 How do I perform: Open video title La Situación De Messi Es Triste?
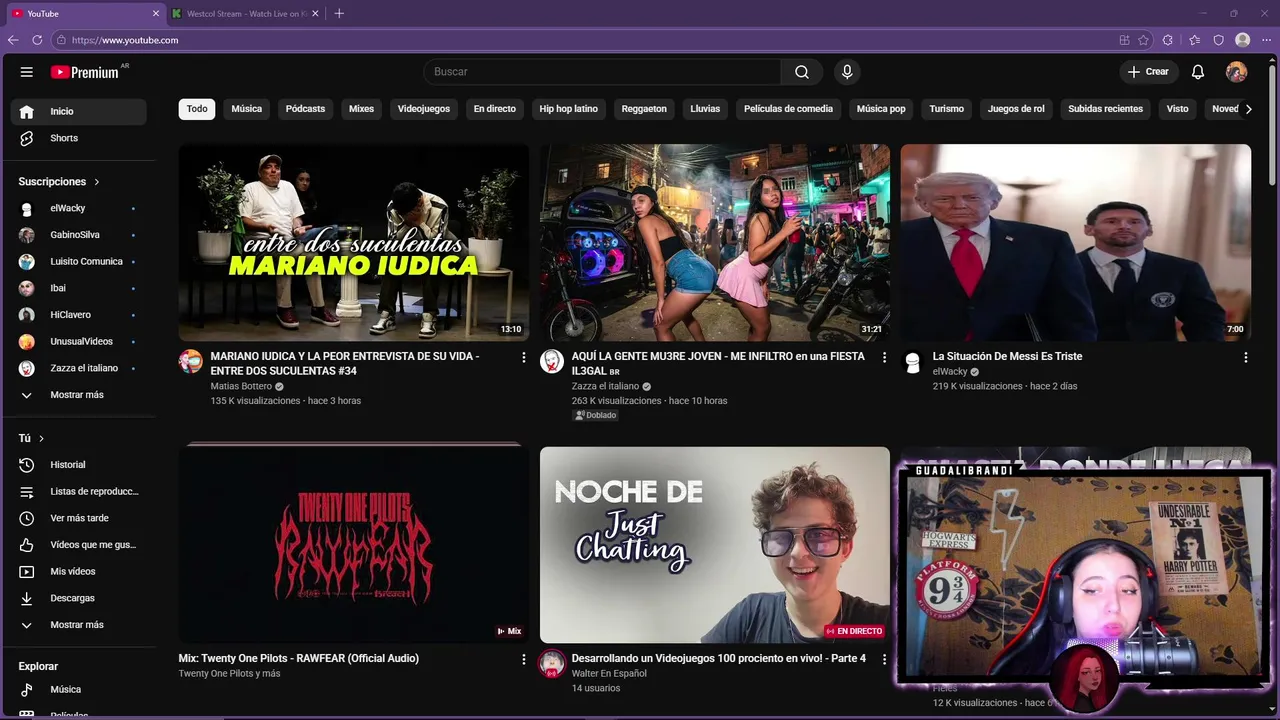coord(1007,356)
